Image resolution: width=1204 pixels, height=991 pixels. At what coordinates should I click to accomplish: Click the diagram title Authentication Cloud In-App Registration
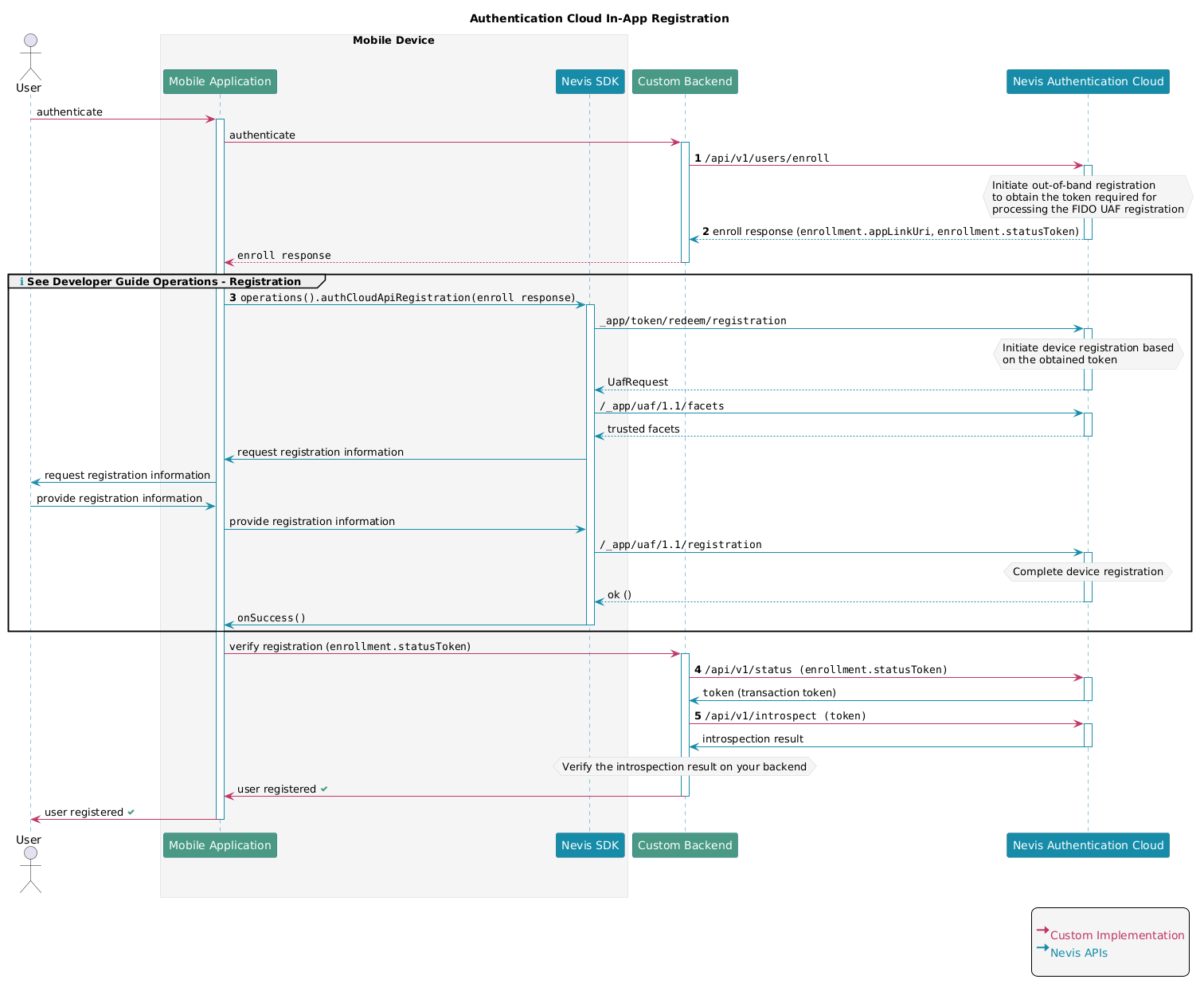599,18
